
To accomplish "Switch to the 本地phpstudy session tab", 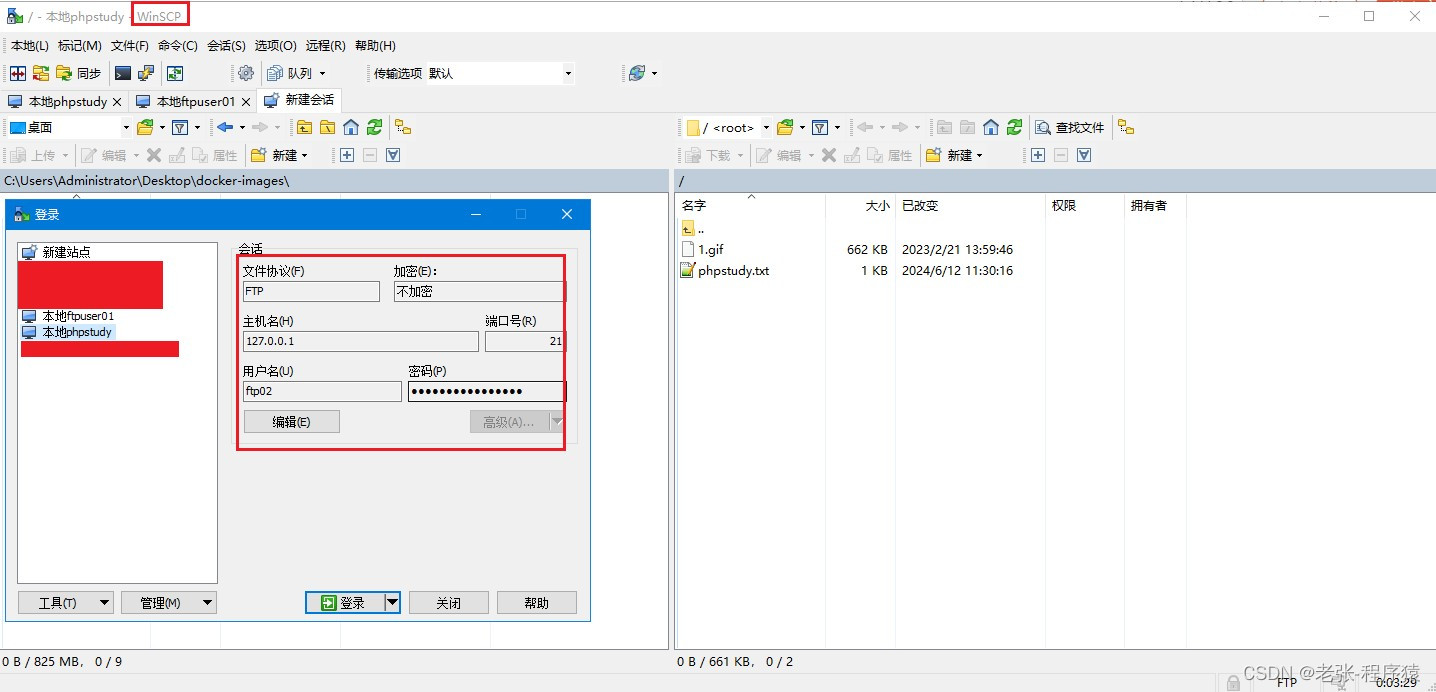I will pyautogui.click(x=59, y=101).
